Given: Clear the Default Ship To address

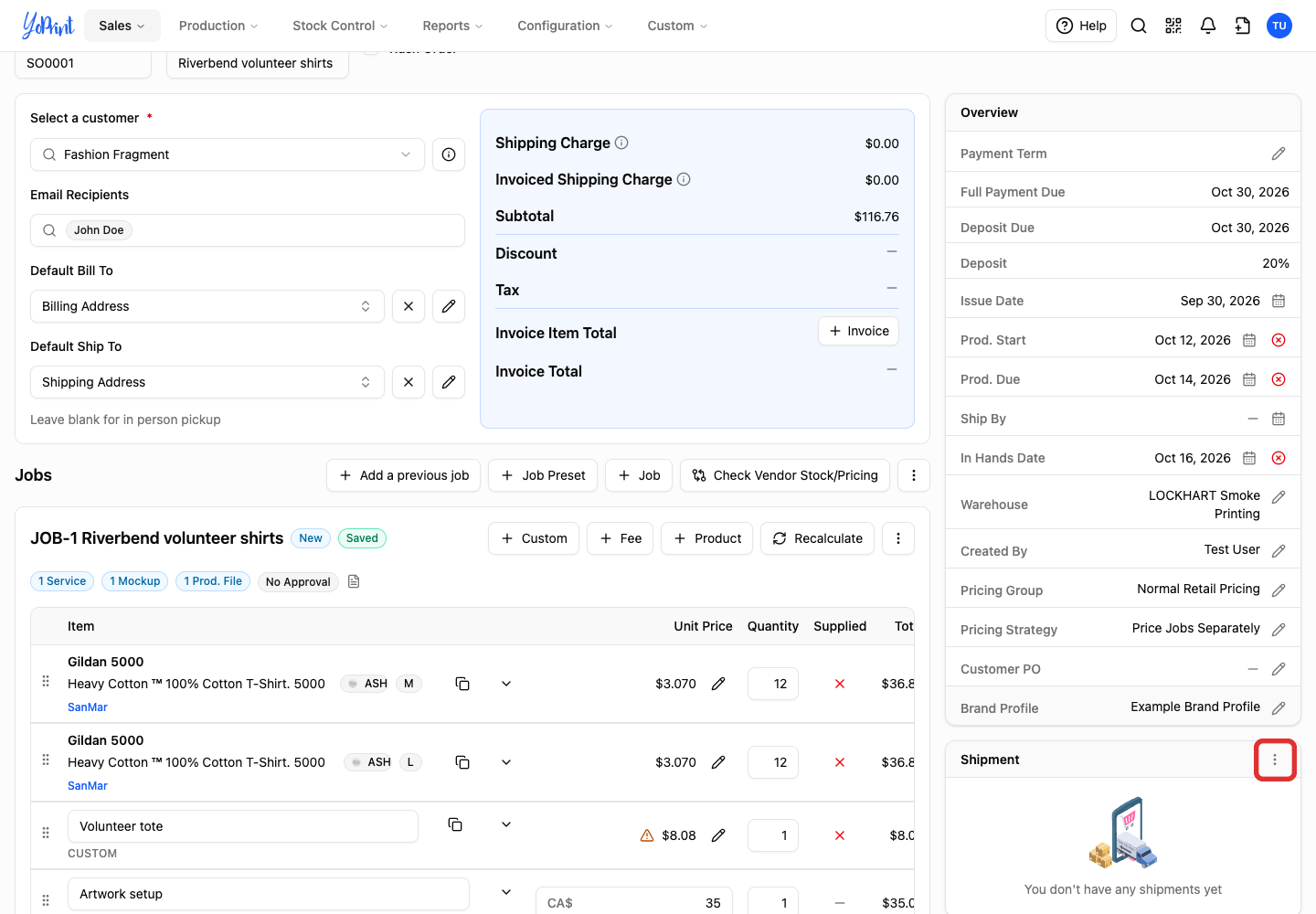Looking at the screenshot, I should tap(409, 382).
